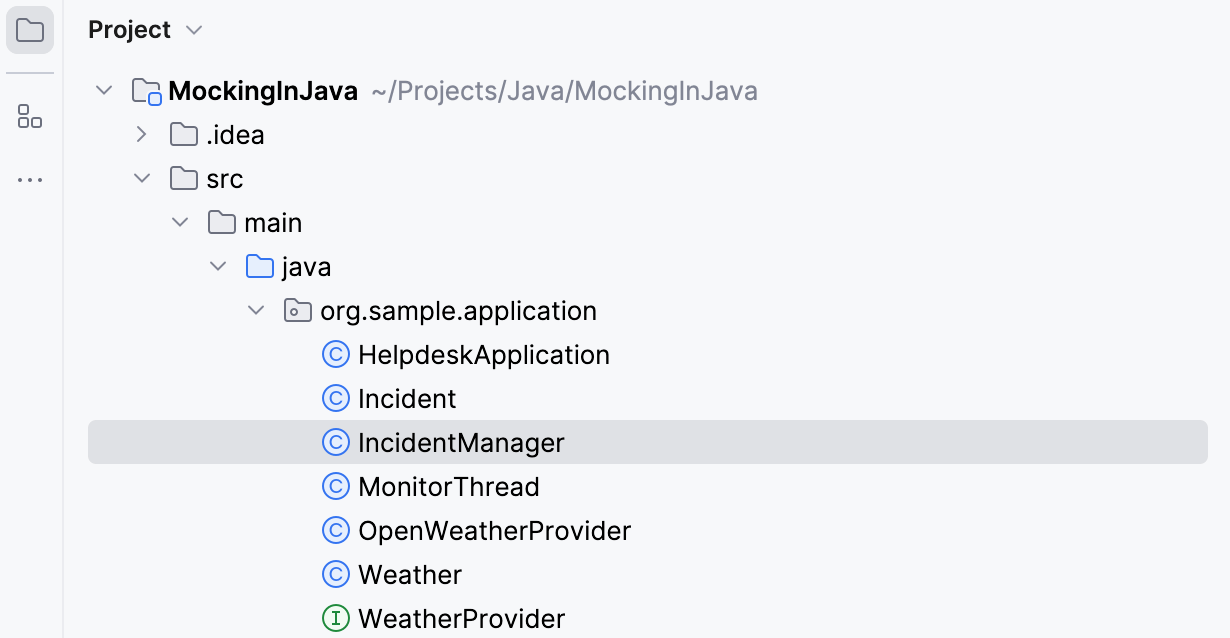Click the module icon beside MockingInJava

[x=145, y=90]
